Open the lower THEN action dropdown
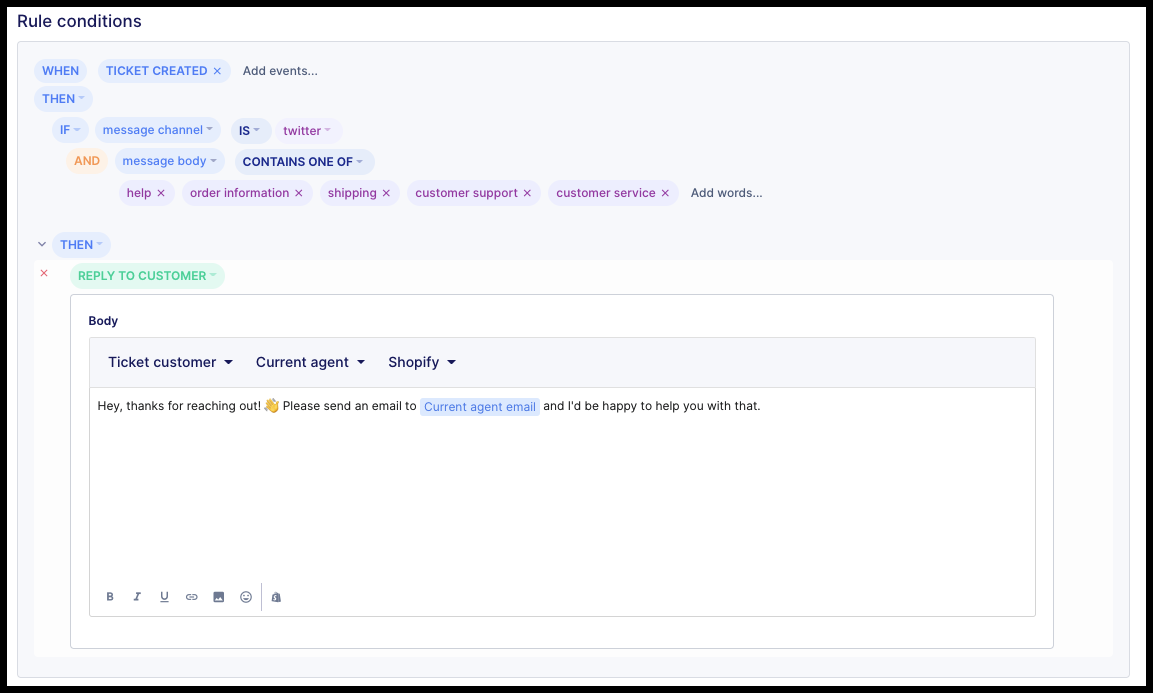 coord(81,245)
